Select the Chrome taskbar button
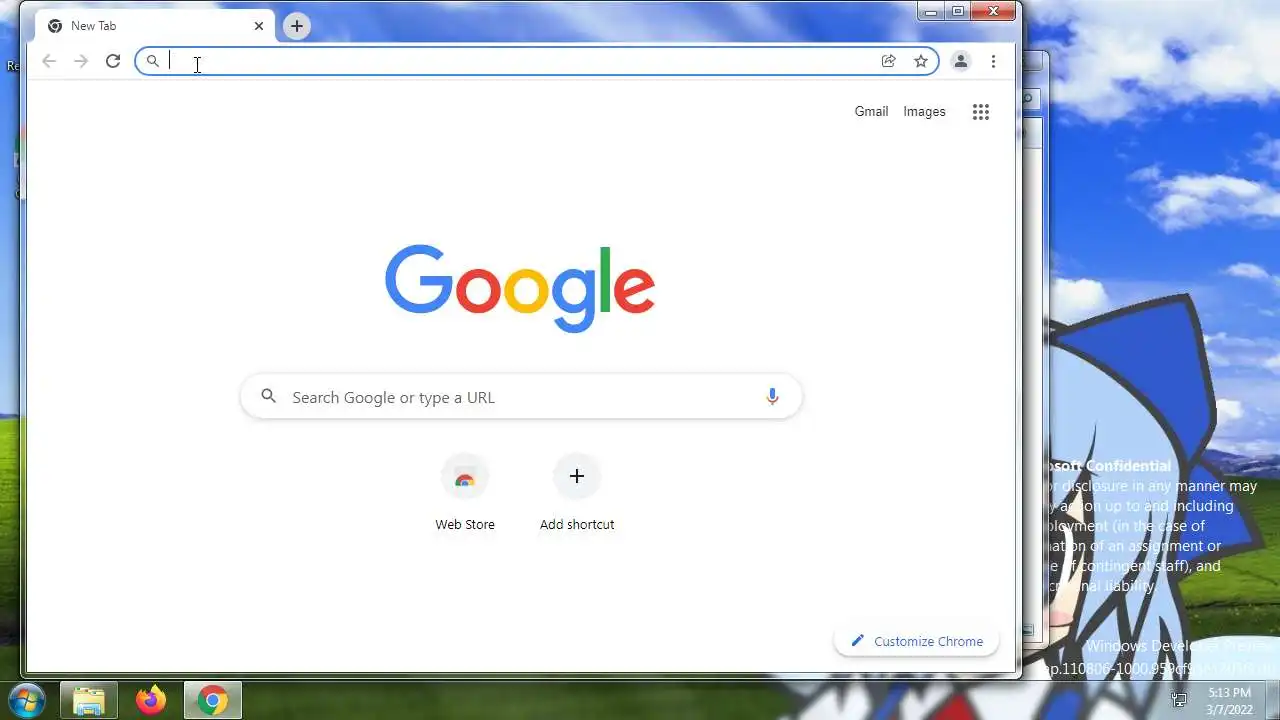The image size is (1280, 720). (212, 700)
